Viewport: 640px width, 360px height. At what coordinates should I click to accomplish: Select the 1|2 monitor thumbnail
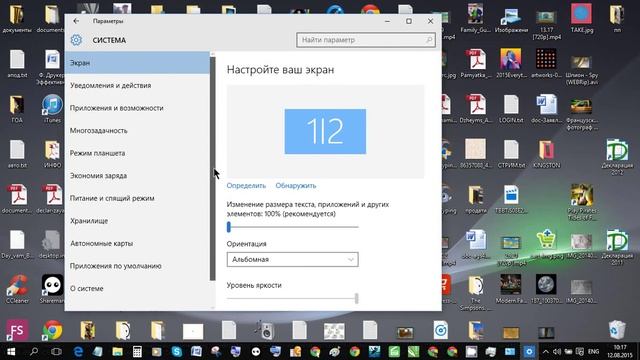[x=325, y=131]
